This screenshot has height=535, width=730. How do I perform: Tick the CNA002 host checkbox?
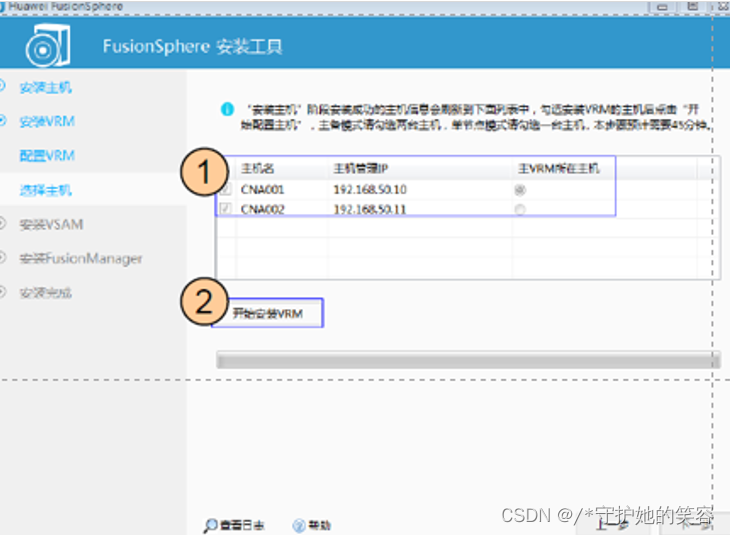226,209
